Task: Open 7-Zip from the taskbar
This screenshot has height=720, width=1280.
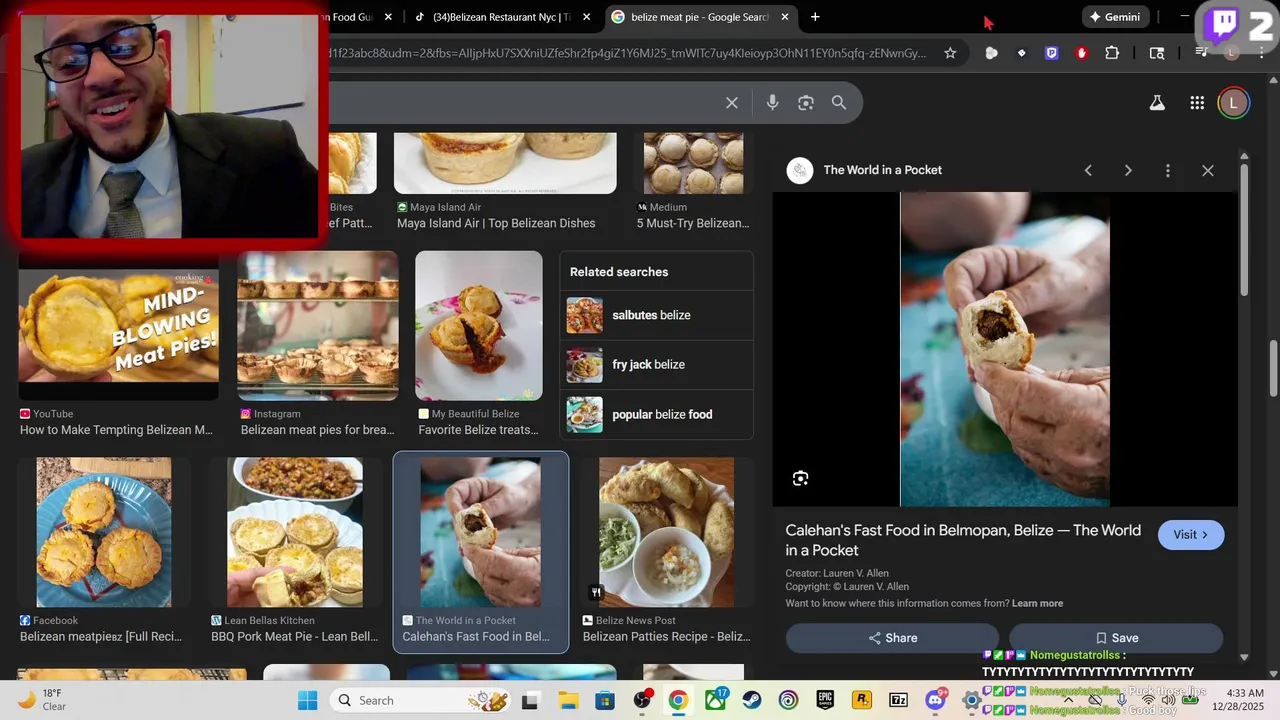Action: pyautogui.click(x=898, y=700)
